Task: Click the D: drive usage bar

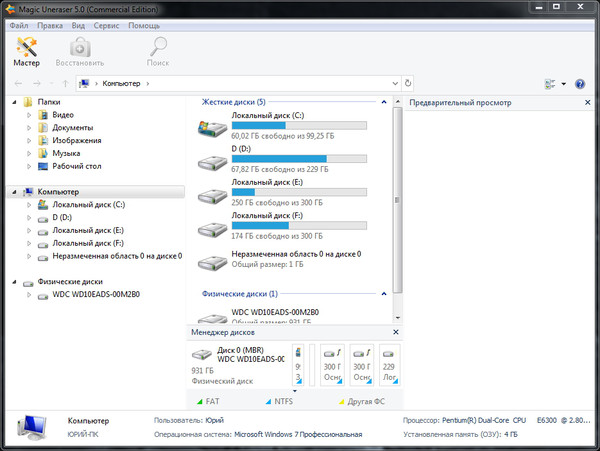Action: [x=299, y=159]
